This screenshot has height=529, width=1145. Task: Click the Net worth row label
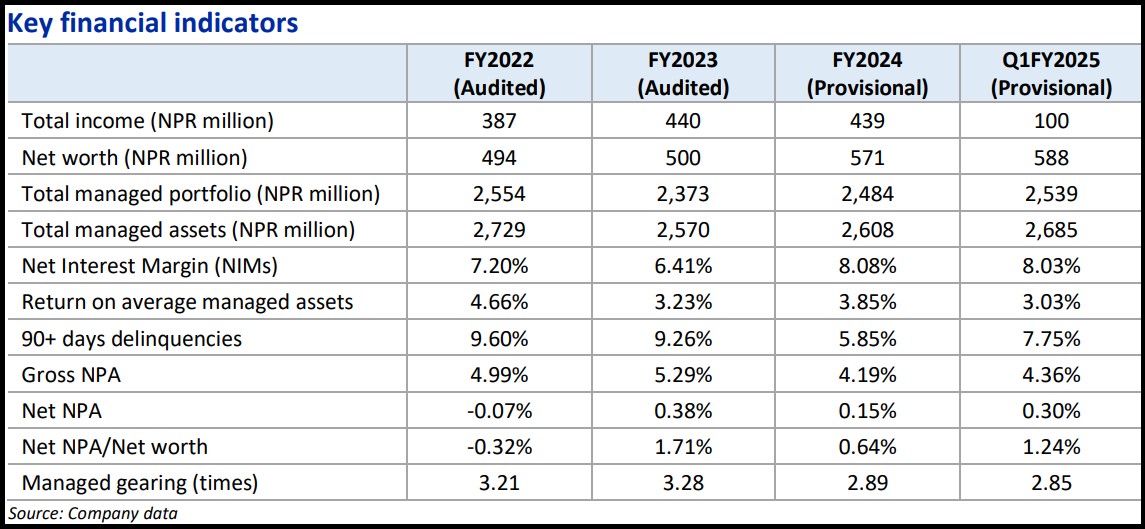[x=134, y=157]
